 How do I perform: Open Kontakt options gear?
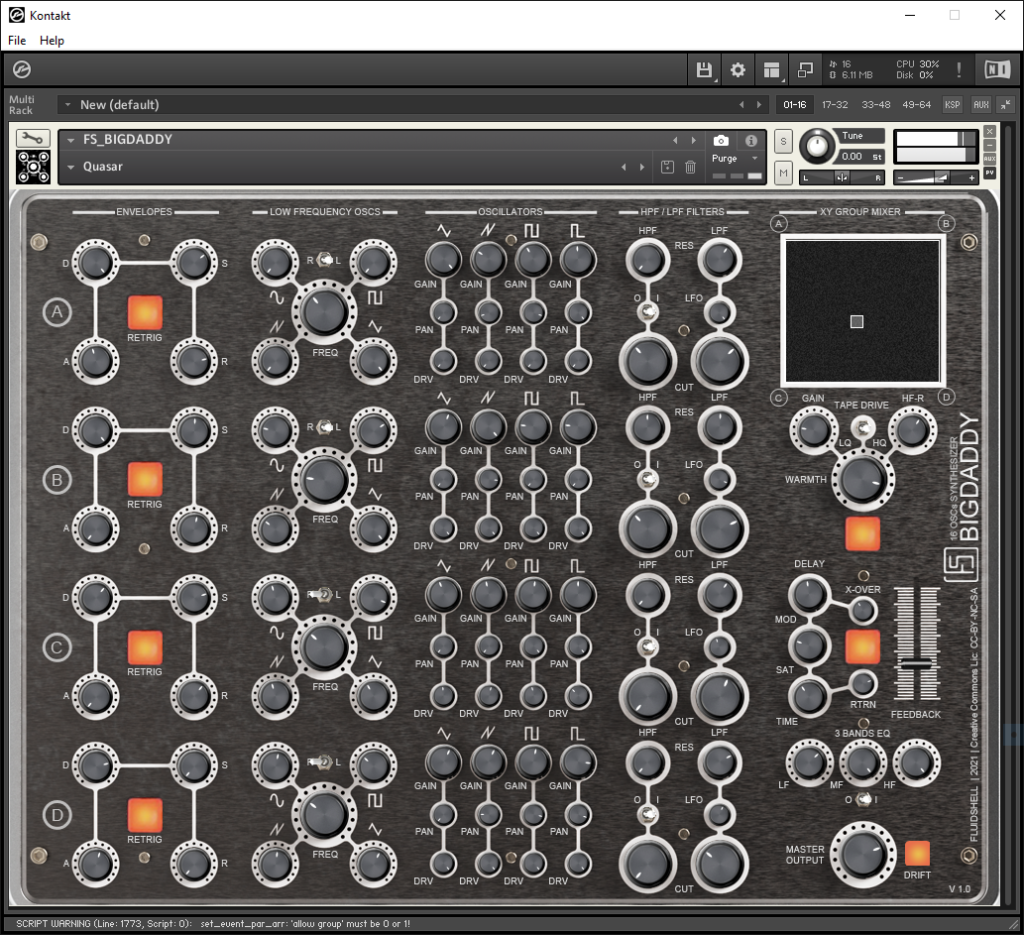click(x=738, y=69)
